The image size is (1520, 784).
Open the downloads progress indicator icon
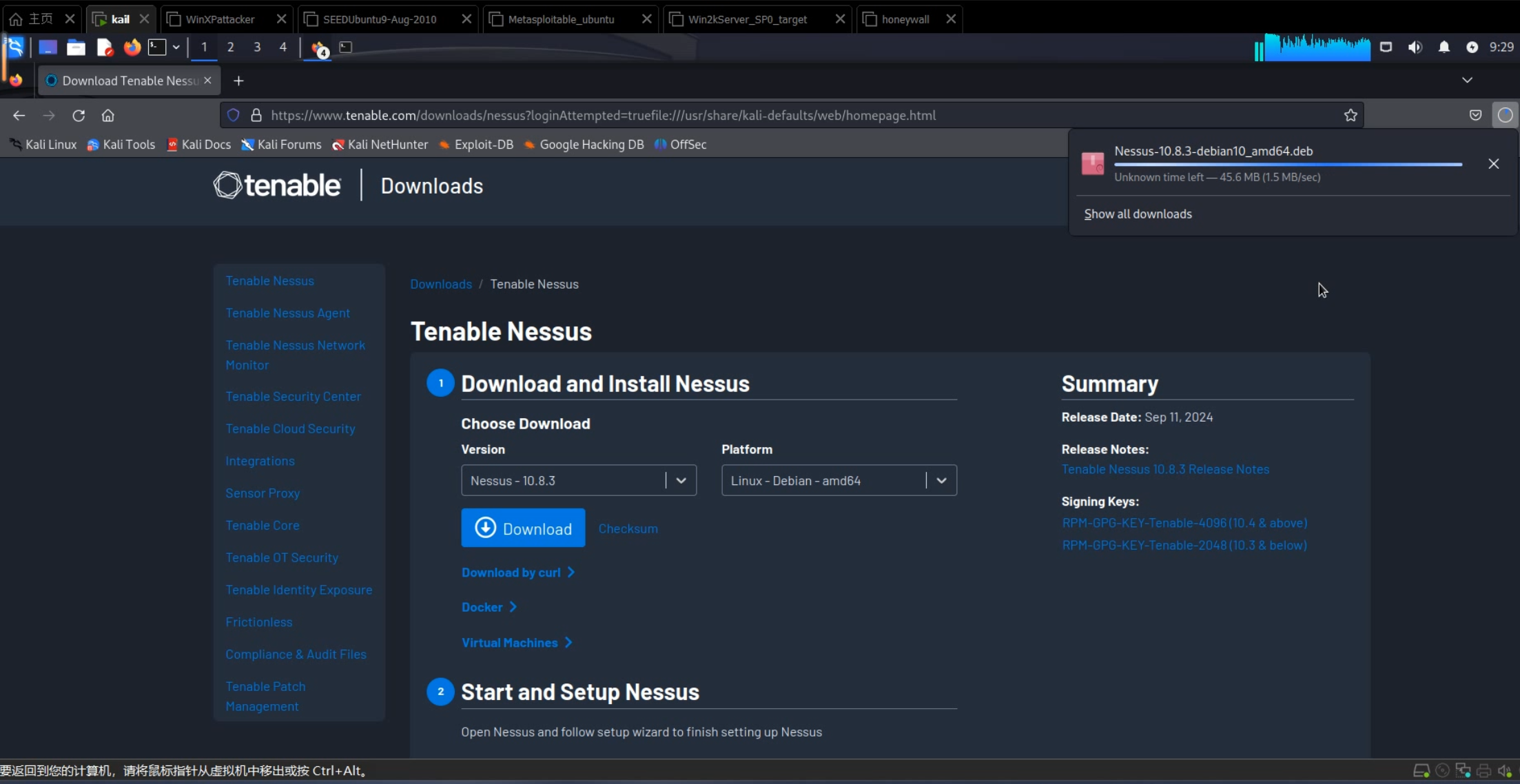pos(1505,116)
